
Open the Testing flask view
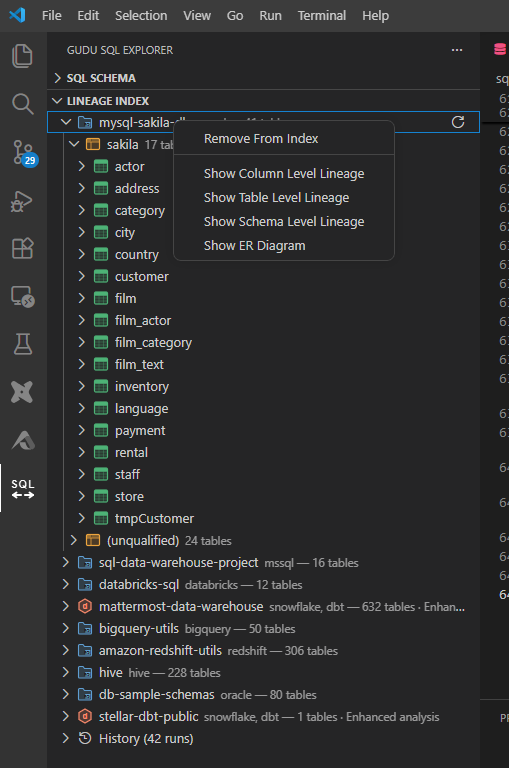point(23,344)
